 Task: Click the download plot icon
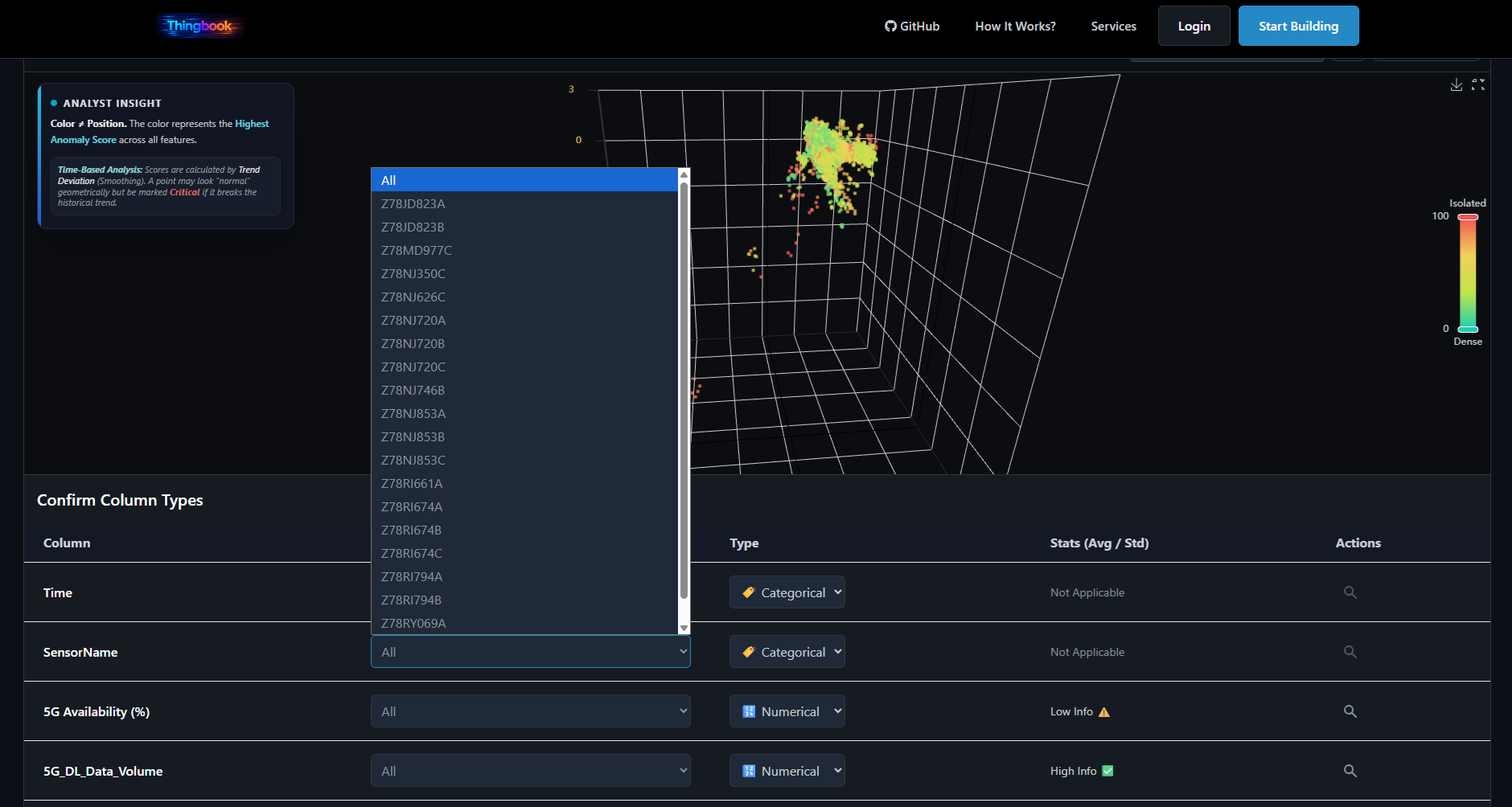click(1456, 85)
